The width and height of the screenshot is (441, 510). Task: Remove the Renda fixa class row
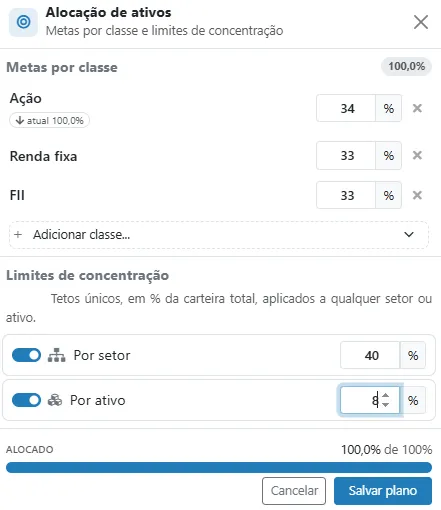click(417, 155)
